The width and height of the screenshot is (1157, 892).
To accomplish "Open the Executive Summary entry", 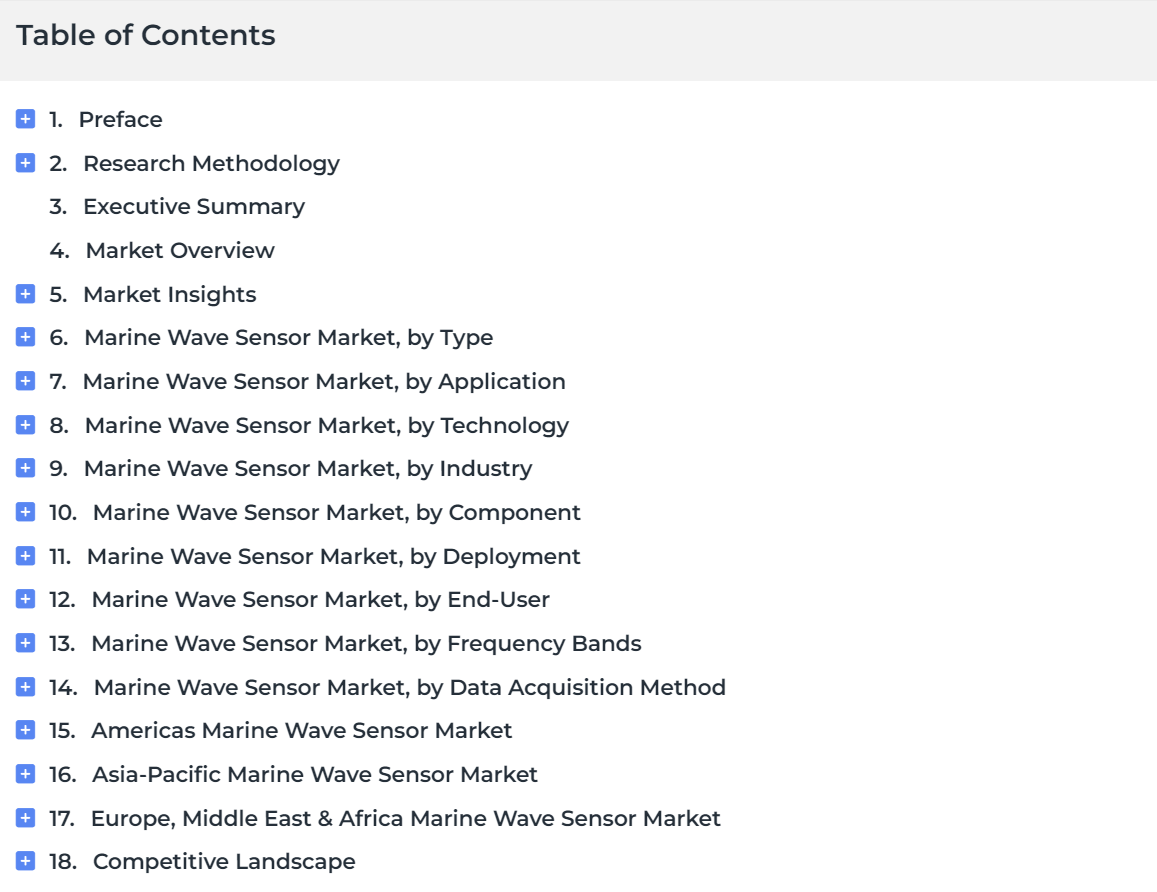I will click(x=193, y=207).
